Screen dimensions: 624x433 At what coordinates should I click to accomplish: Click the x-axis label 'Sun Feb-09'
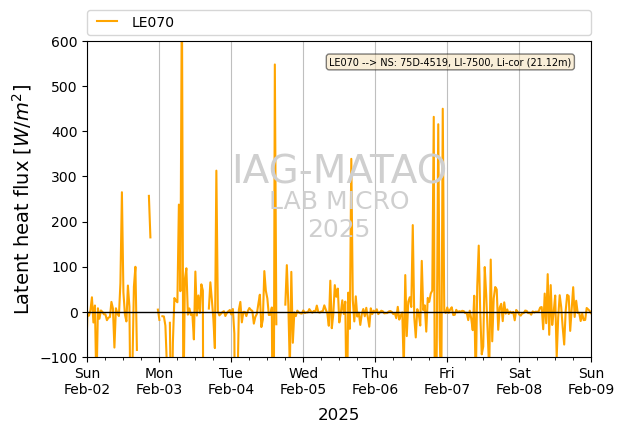(x=591, y=381)
